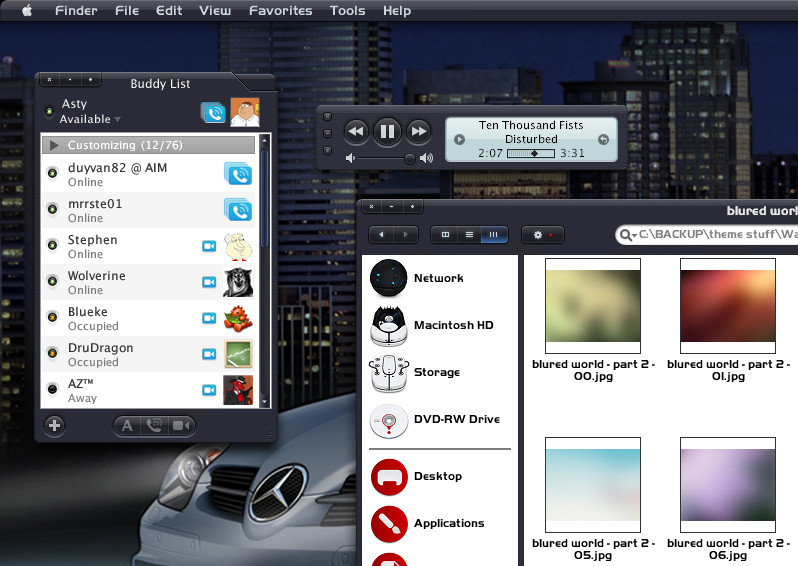Select the DruDragon buddy name
798x566 pixels.
click(x=100, y=348)
